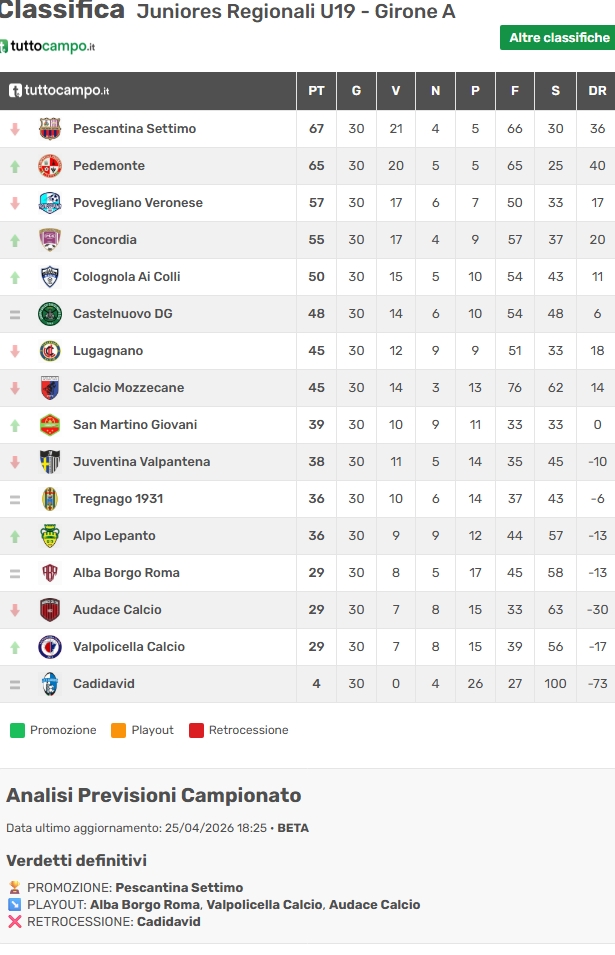This screenshot has height=955, width=615.
Task: Sort standings by DR column header
Action: click(597, 91)
